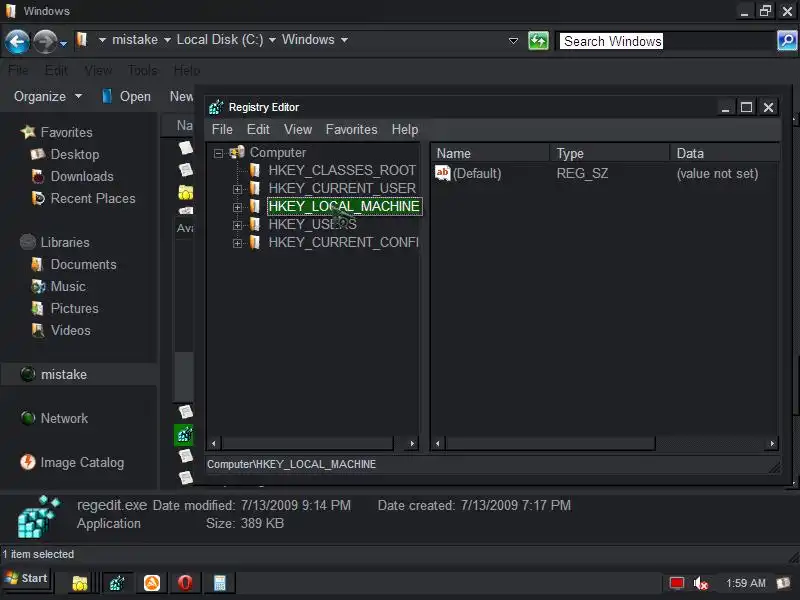
Task: Open Recent Places in Favorites
Action: pyautogui.click(x=92, y=198)
